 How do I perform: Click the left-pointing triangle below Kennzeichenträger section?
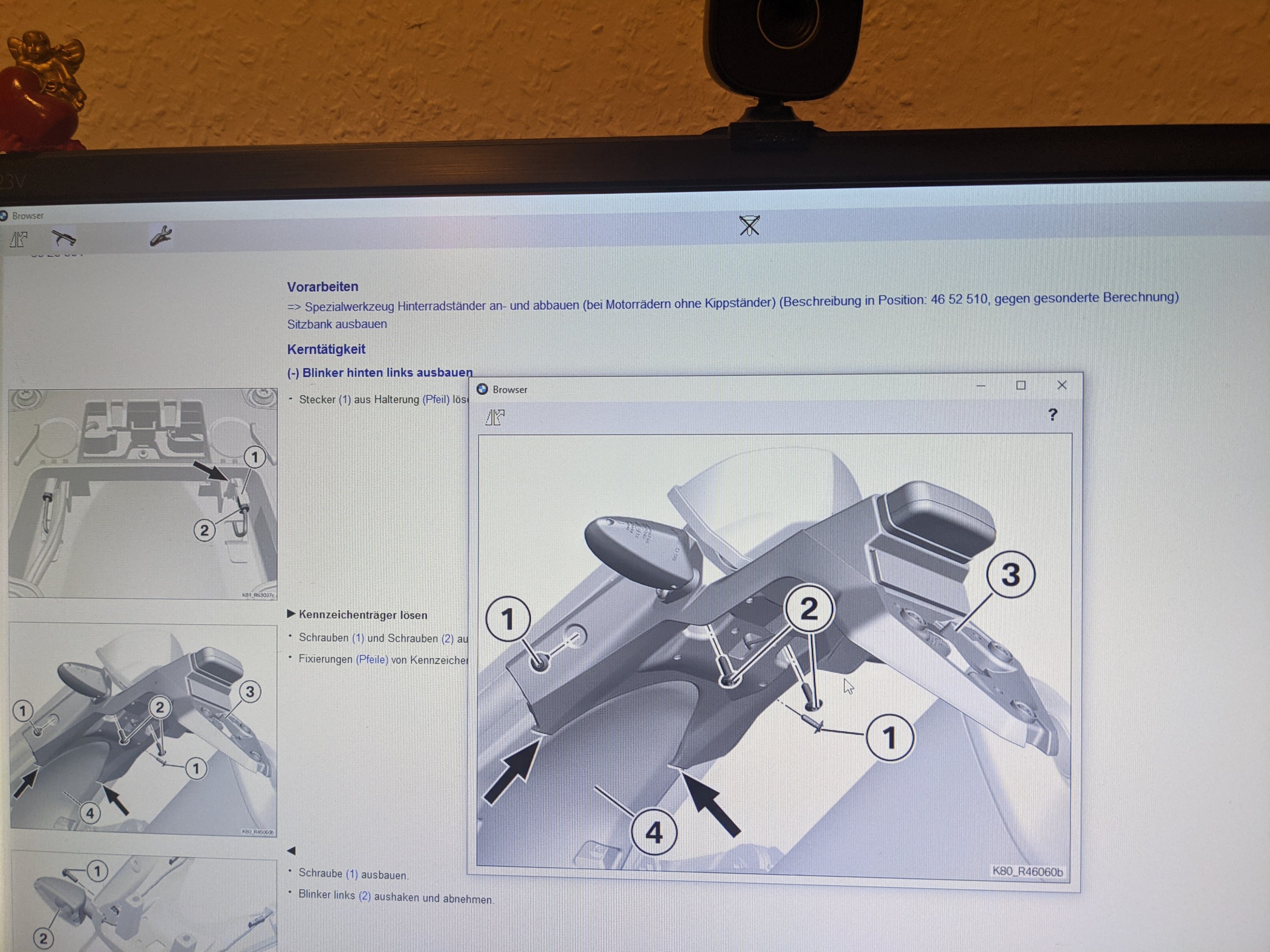(291, 850)
